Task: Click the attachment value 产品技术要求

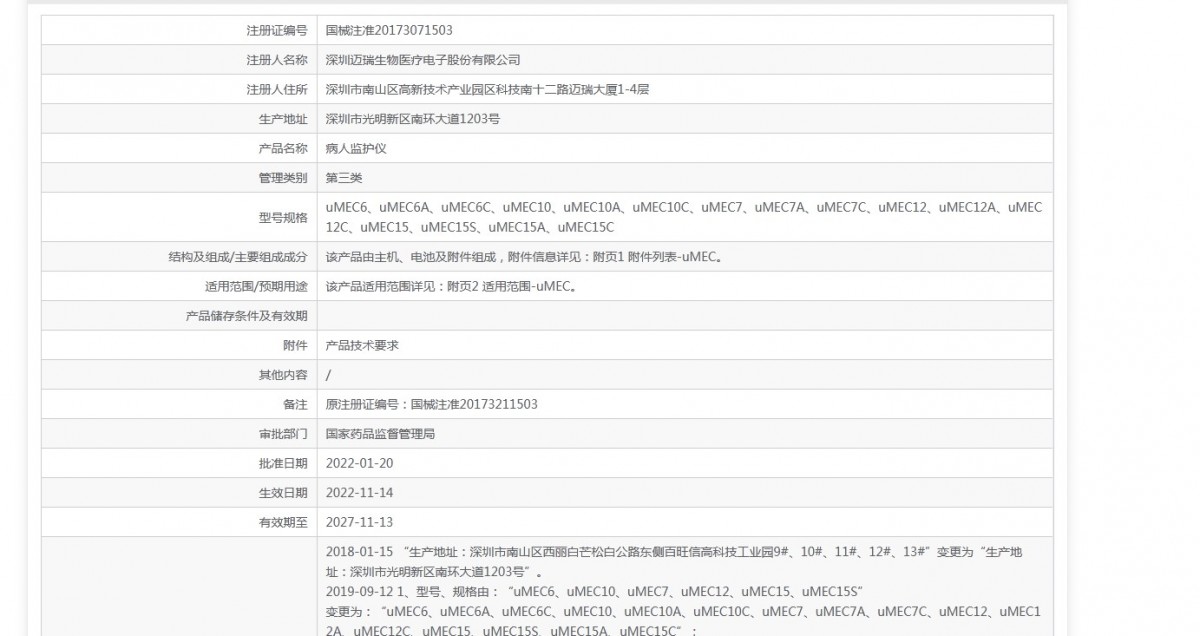Action: [362, 344]
